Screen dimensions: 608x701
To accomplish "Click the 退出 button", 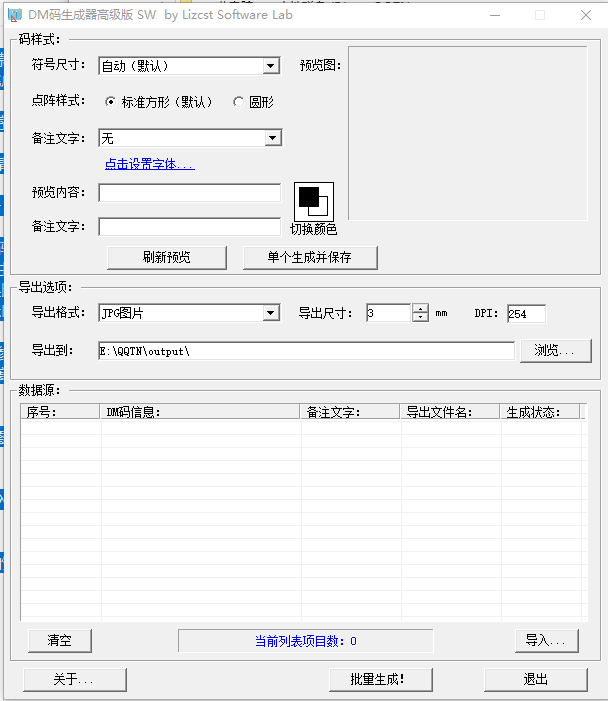I will tap(536, 680).
